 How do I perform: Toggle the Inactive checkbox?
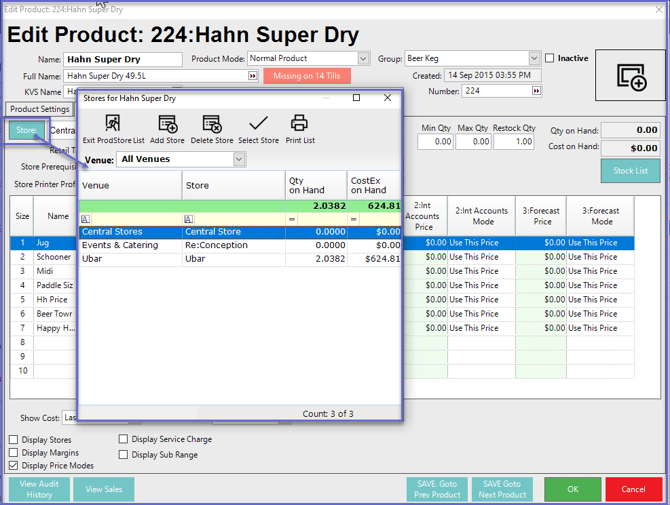550,59
